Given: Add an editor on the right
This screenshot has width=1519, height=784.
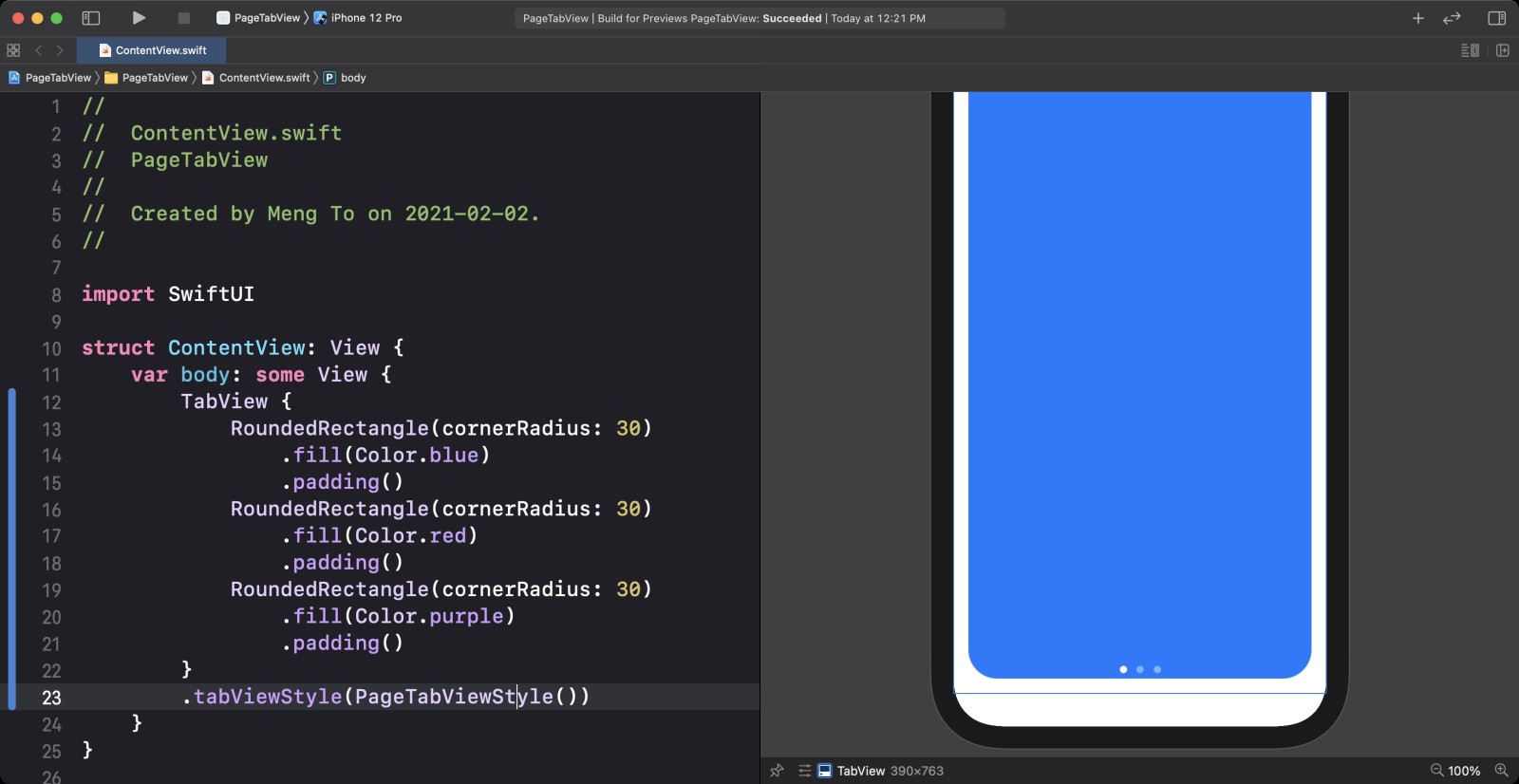Looking at the screenshot, I should pos(1502,50).
